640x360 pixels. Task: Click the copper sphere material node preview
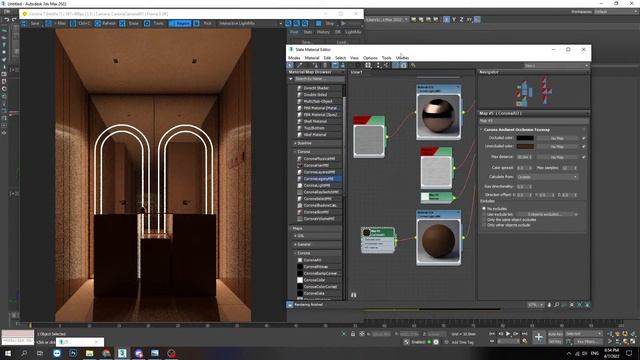(438, 116)
